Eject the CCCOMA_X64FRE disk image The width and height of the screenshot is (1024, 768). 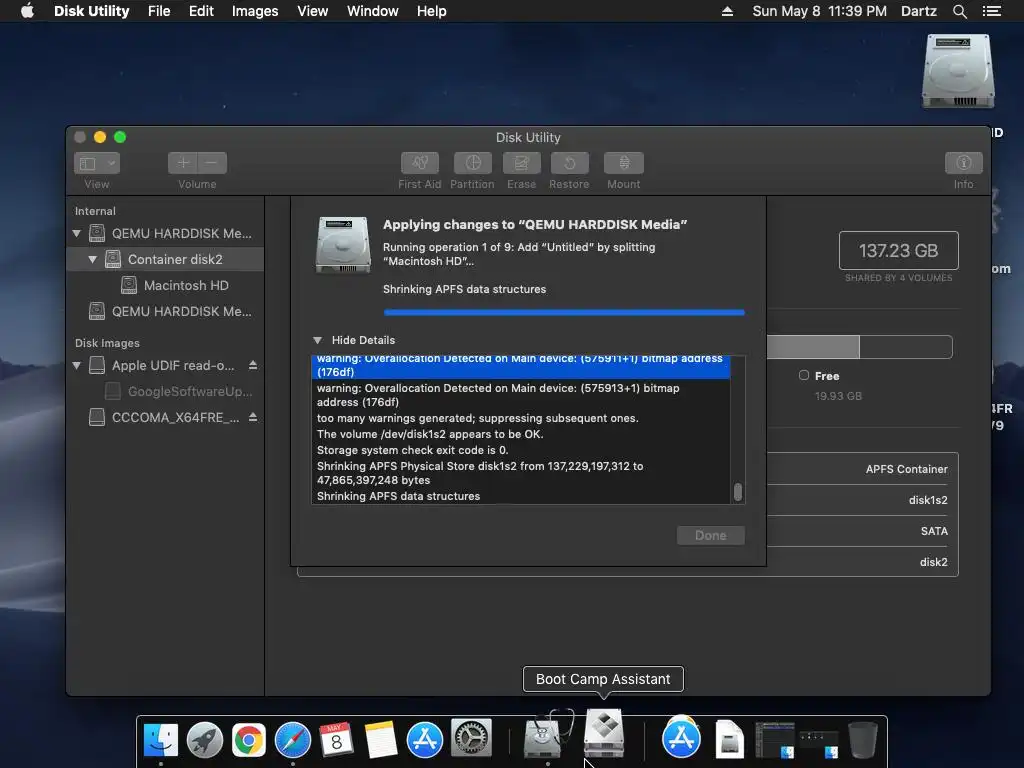[253, 417]
